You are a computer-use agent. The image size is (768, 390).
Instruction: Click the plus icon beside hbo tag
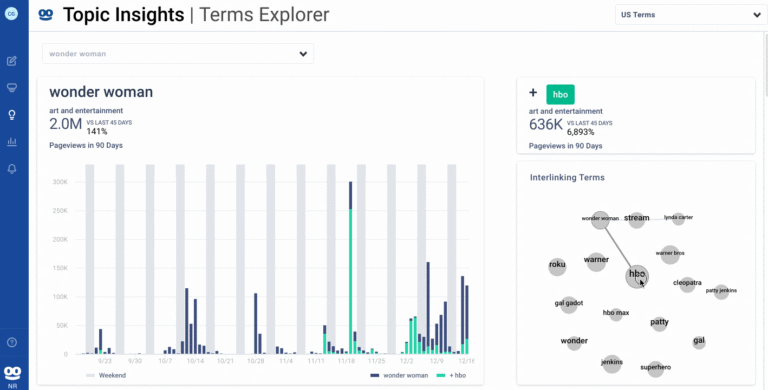pos(533,93)
